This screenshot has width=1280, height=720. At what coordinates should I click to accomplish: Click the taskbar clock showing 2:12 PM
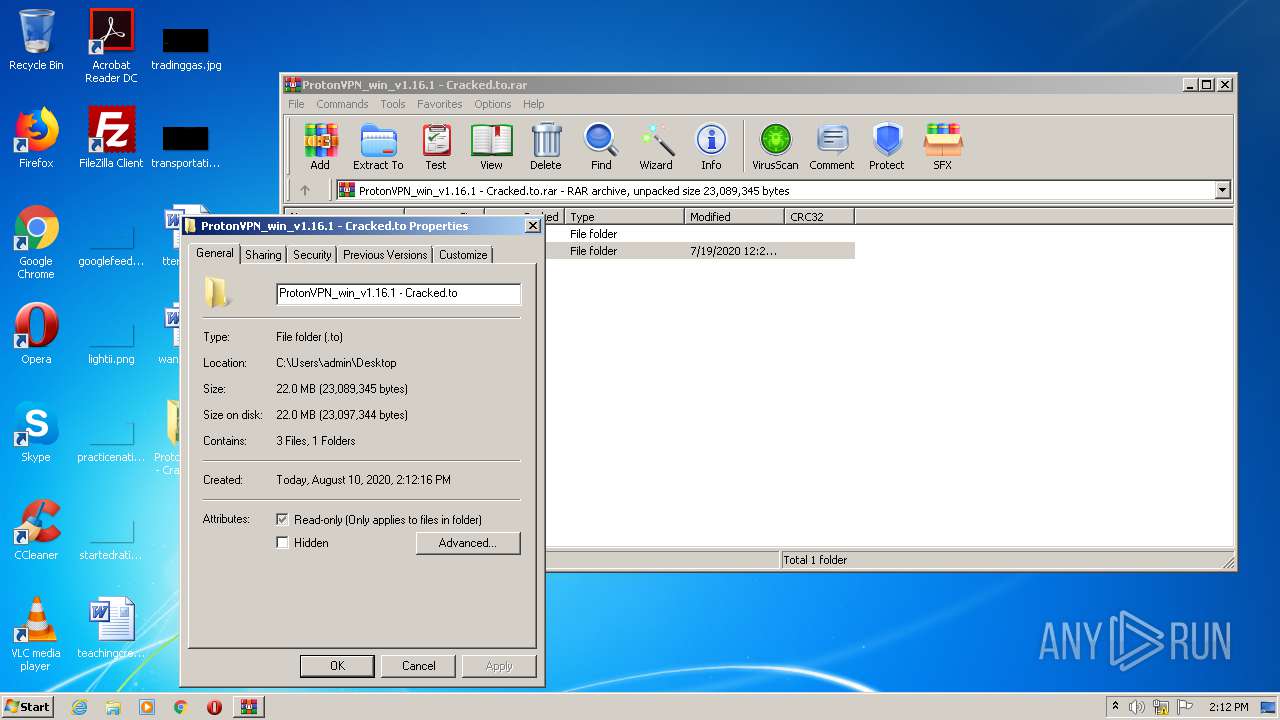tap(1228, 707)
